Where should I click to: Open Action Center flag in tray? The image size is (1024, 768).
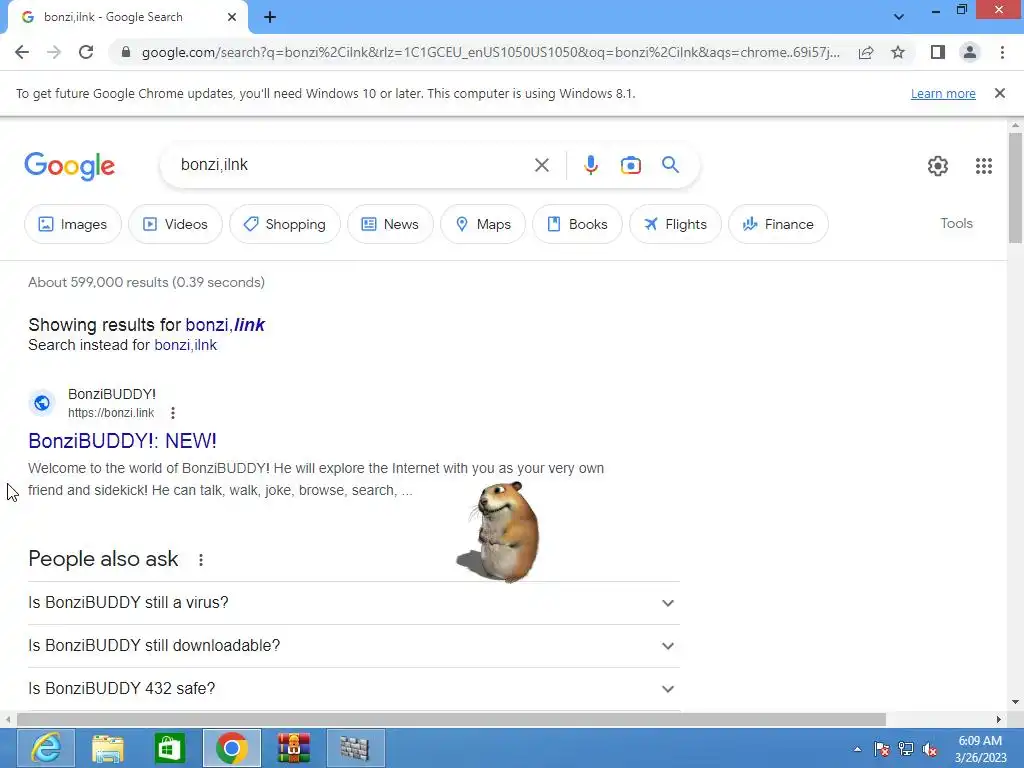[882, 749]
